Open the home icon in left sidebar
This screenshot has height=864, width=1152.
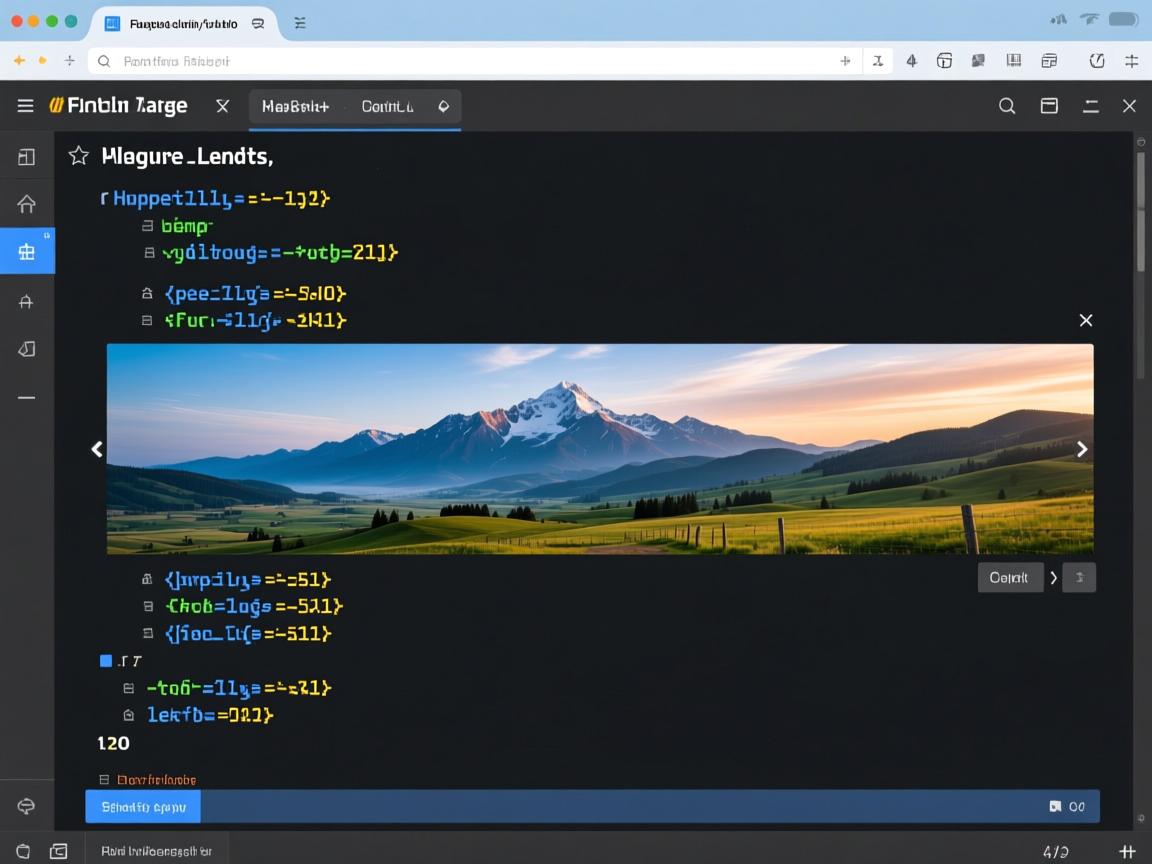[x=27, y=205]
